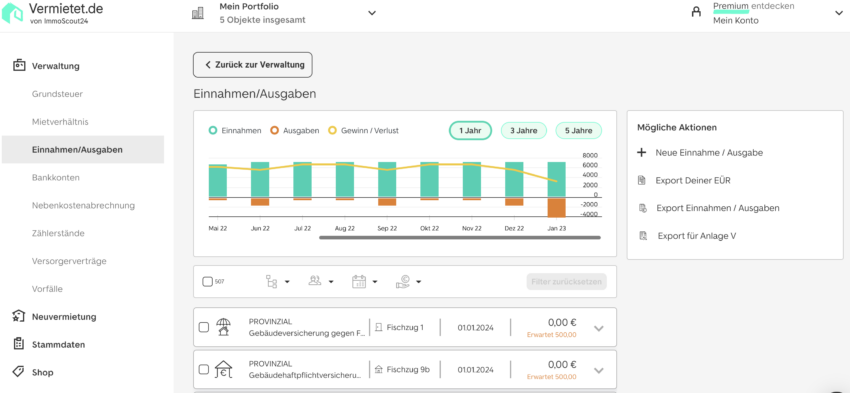Click the Vermietet.de house logo
The height and width of the screenshot is (393, 850).
click(x=13, y=13)
